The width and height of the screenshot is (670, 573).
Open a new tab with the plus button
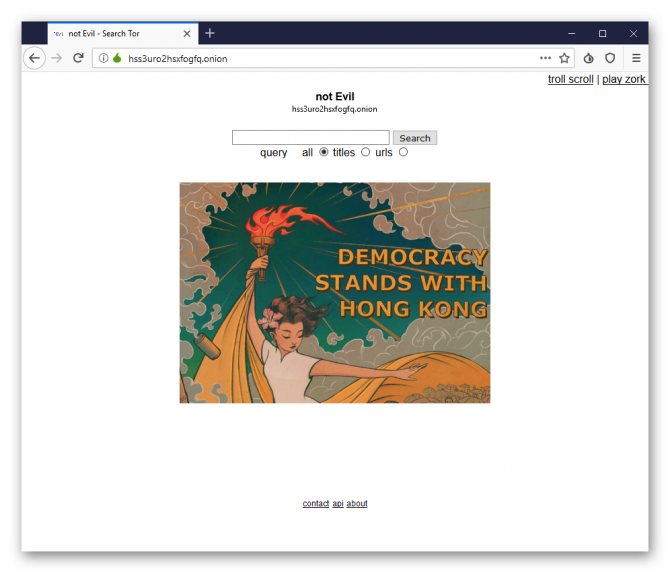click(210, 33)
